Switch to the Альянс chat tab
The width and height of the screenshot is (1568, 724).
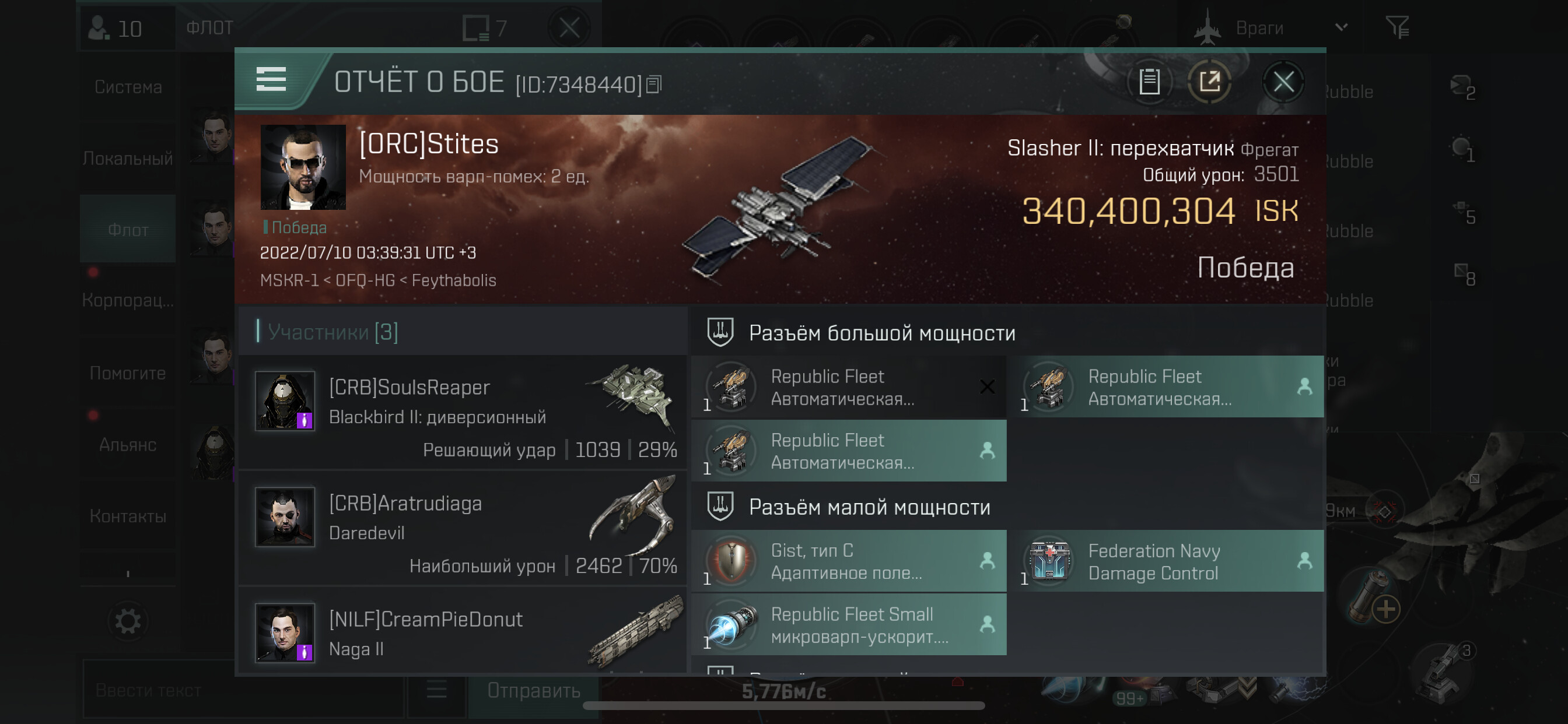click(128, 445)
